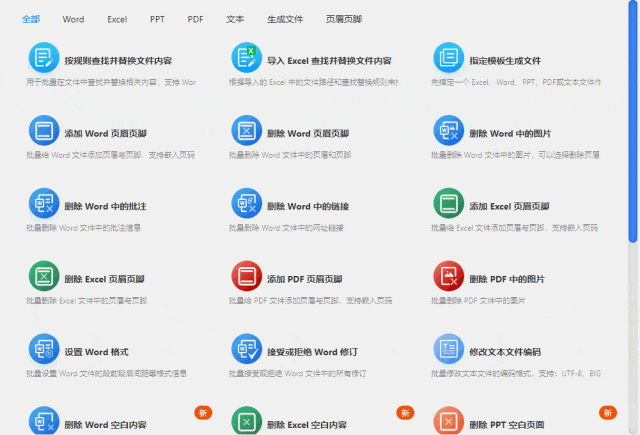
Task: Select the red 删除 PDF 中的图片 icon
Action: point(449,276)
